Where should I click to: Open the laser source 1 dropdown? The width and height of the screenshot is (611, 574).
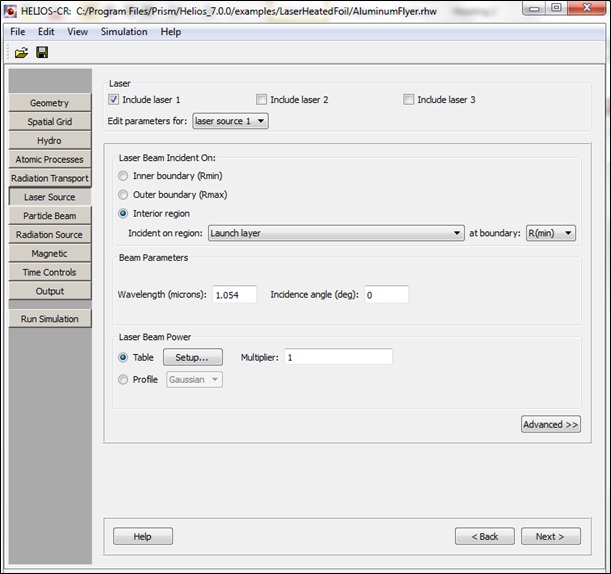[230, 121]
